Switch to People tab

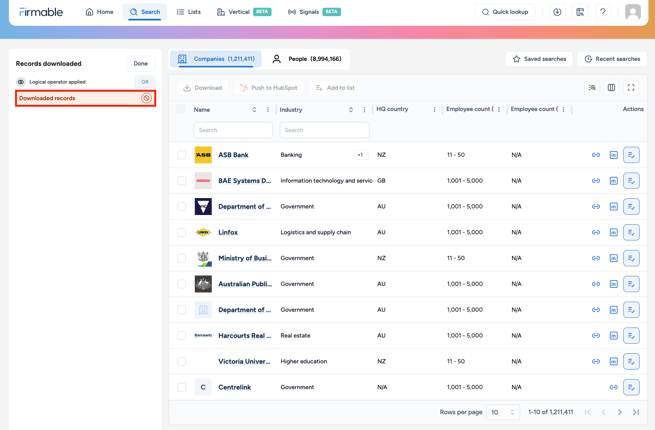[x=307, y=59]
